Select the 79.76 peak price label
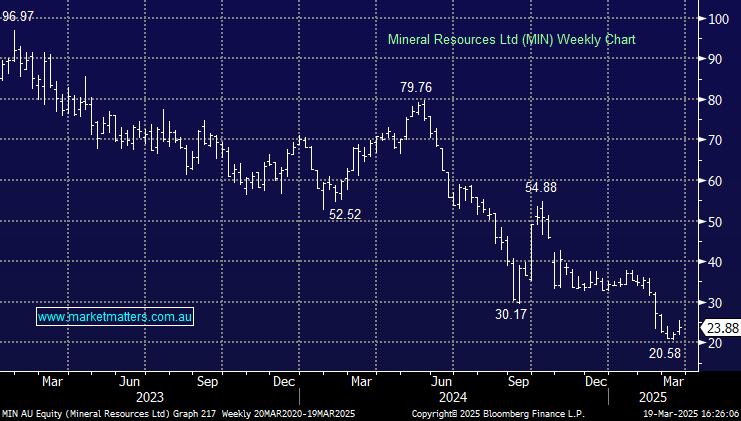 416,87
